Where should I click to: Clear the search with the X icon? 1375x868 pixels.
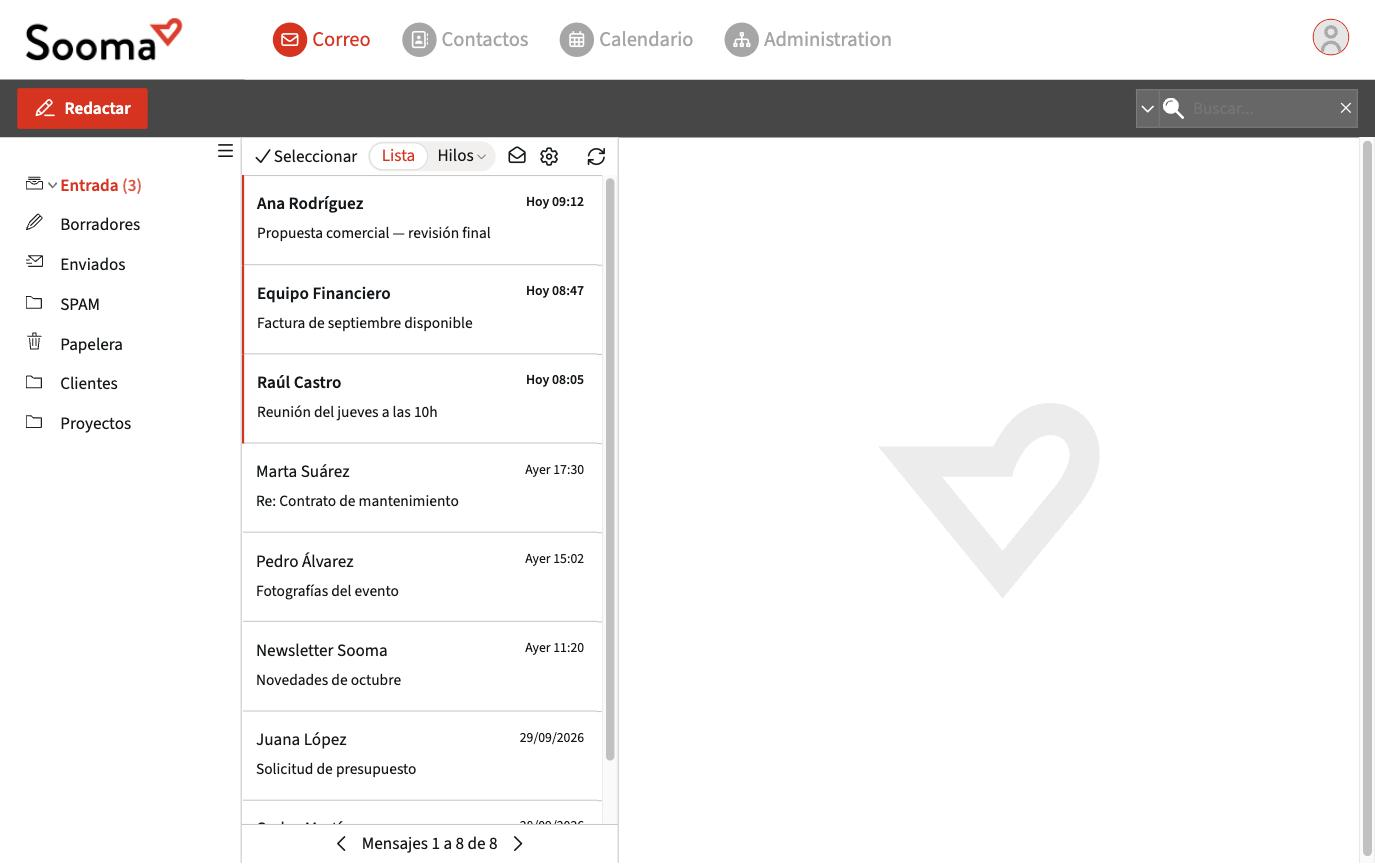click(1345, 108)
